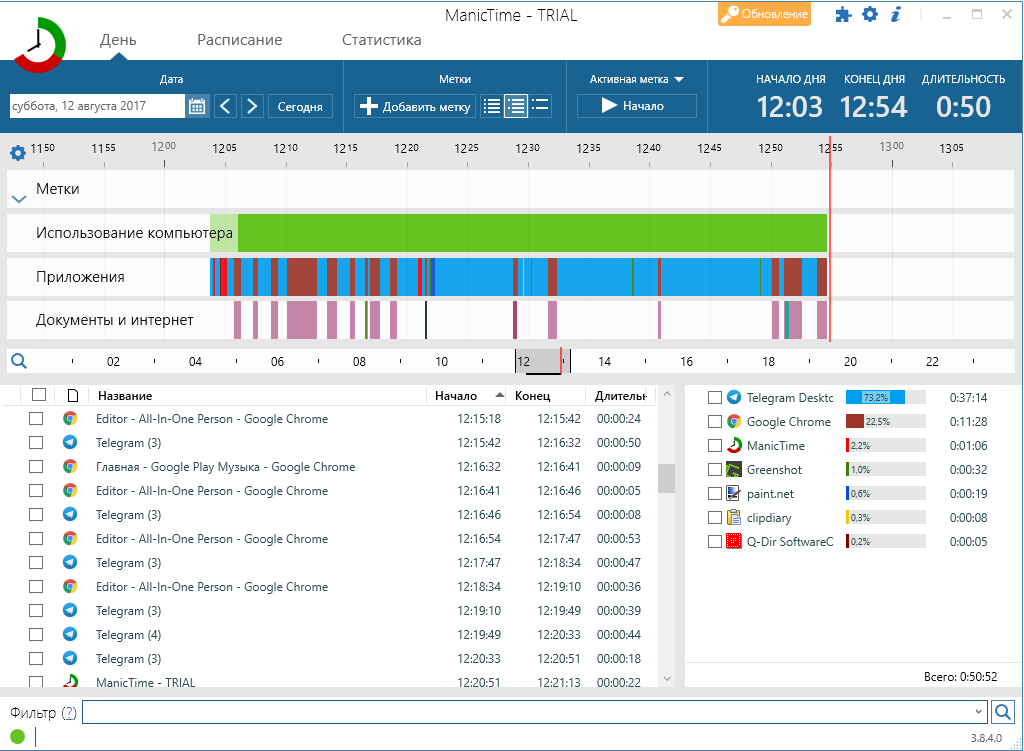Sort by the Название column header
Image resolution: width=1024 pixels, height=751 pixels.
257,395
